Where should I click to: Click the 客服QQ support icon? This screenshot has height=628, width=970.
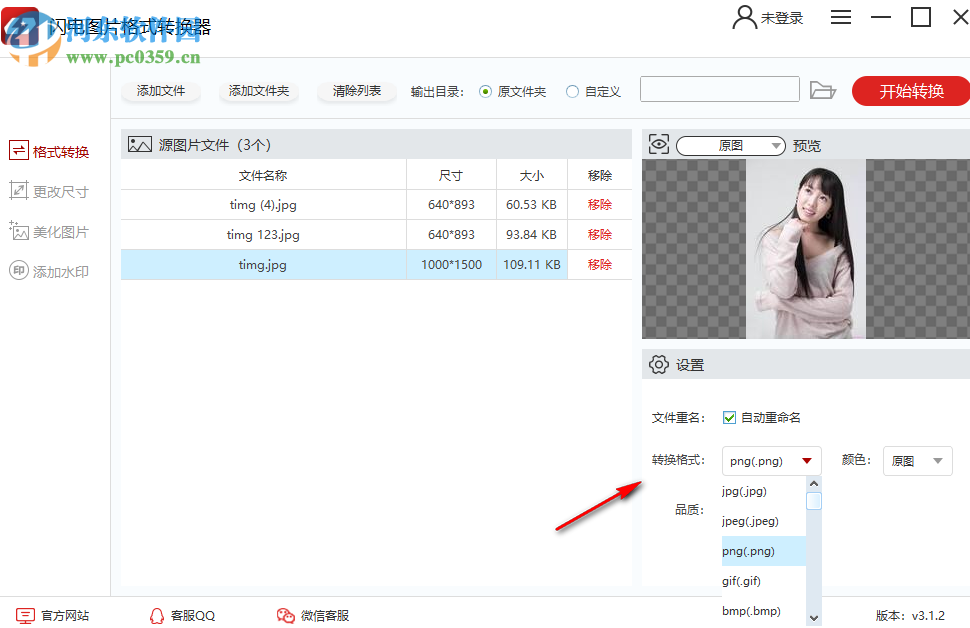(x=159, y=615)
